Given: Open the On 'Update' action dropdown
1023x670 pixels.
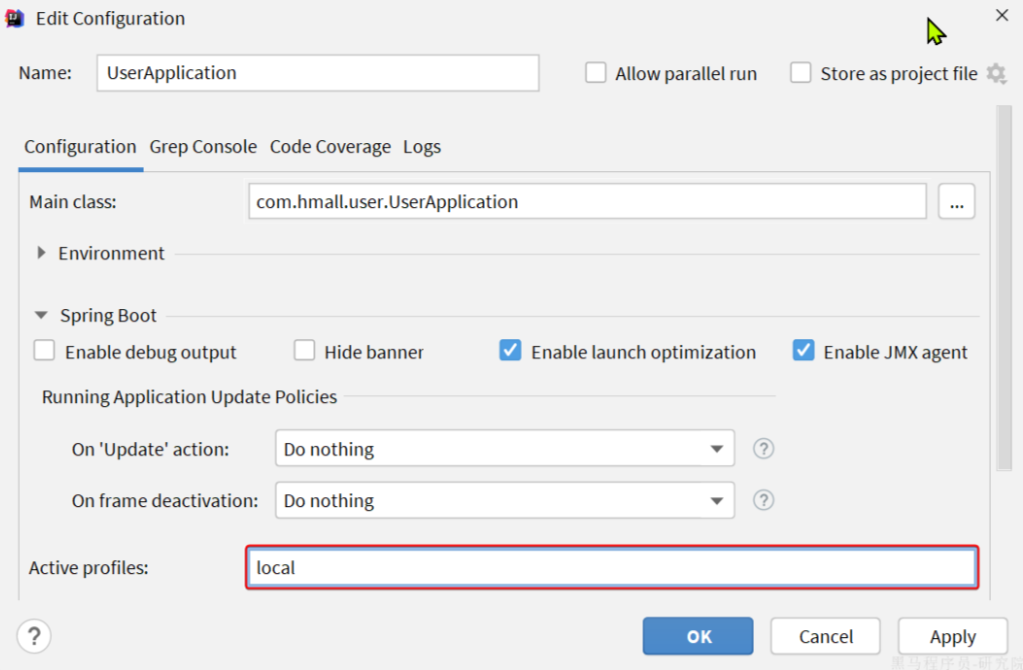Looking at the screenshot, I should pyautogui.click(x=504, y=449).
